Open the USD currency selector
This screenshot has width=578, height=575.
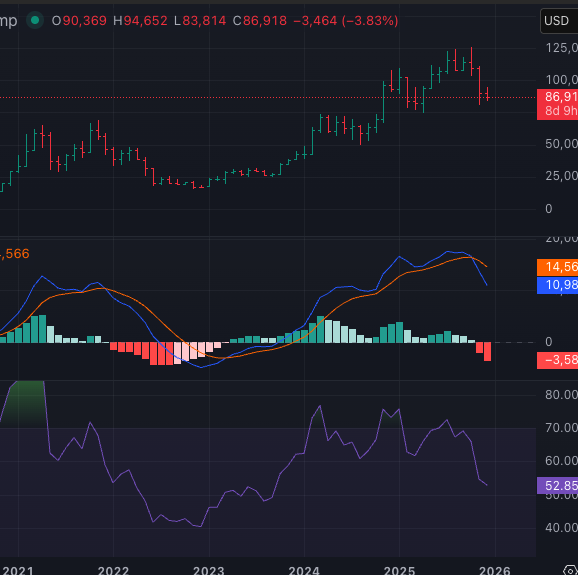point(559,21)
